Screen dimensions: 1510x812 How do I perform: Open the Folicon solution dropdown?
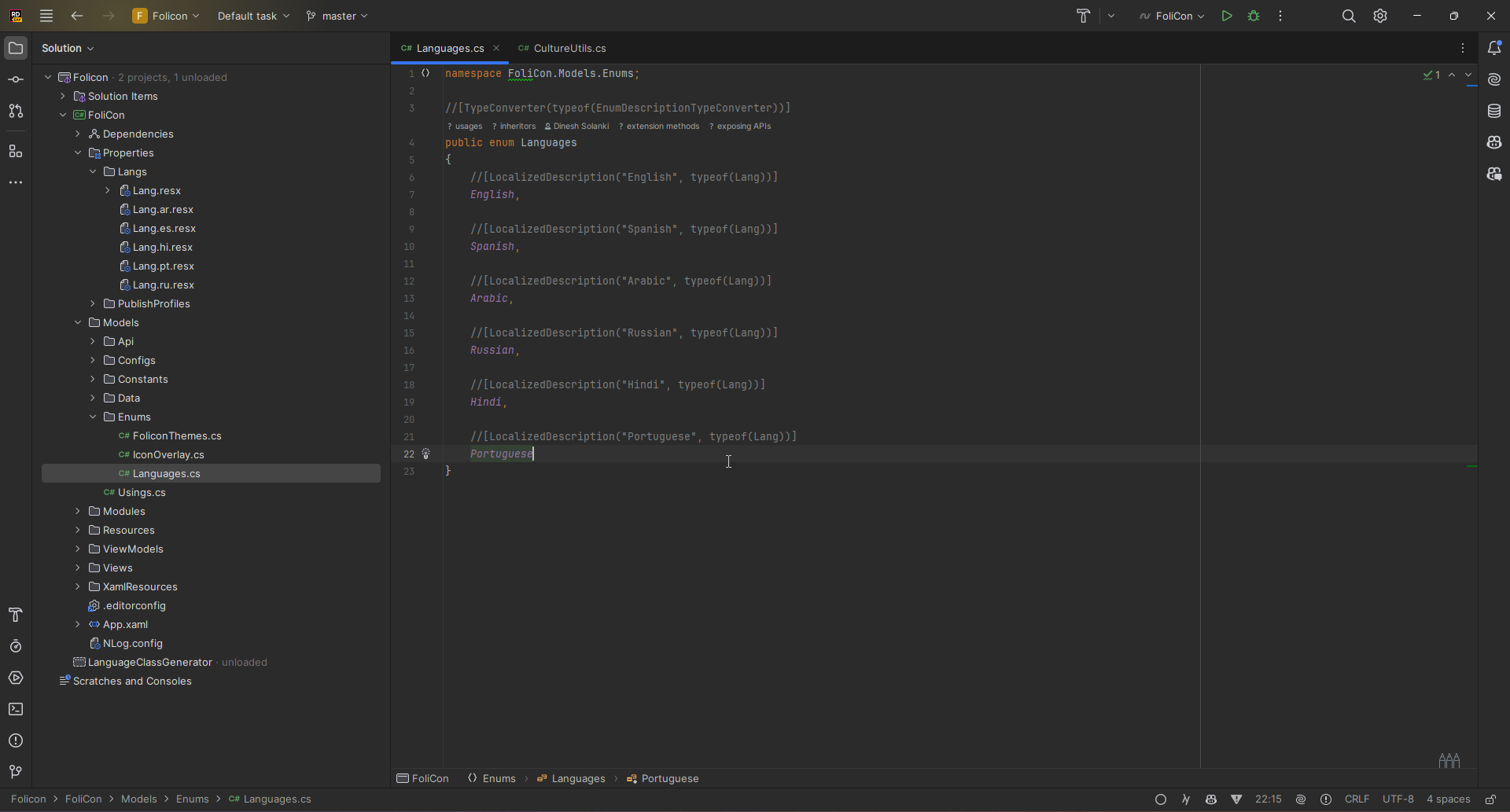coord(166,16)
